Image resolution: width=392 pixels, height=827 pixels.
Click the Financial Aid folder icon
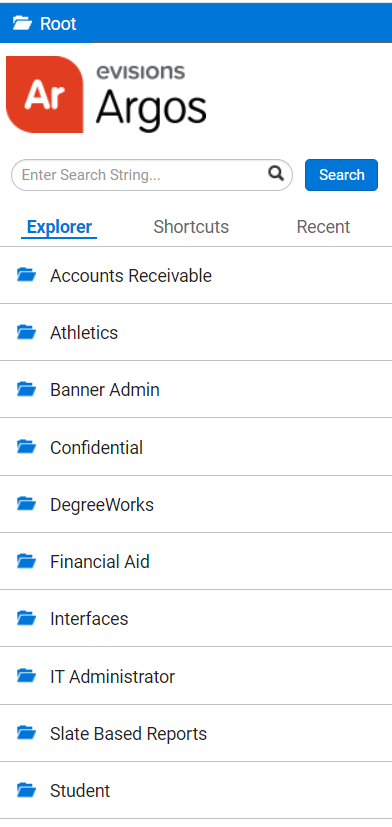click(x=26, y=561)
